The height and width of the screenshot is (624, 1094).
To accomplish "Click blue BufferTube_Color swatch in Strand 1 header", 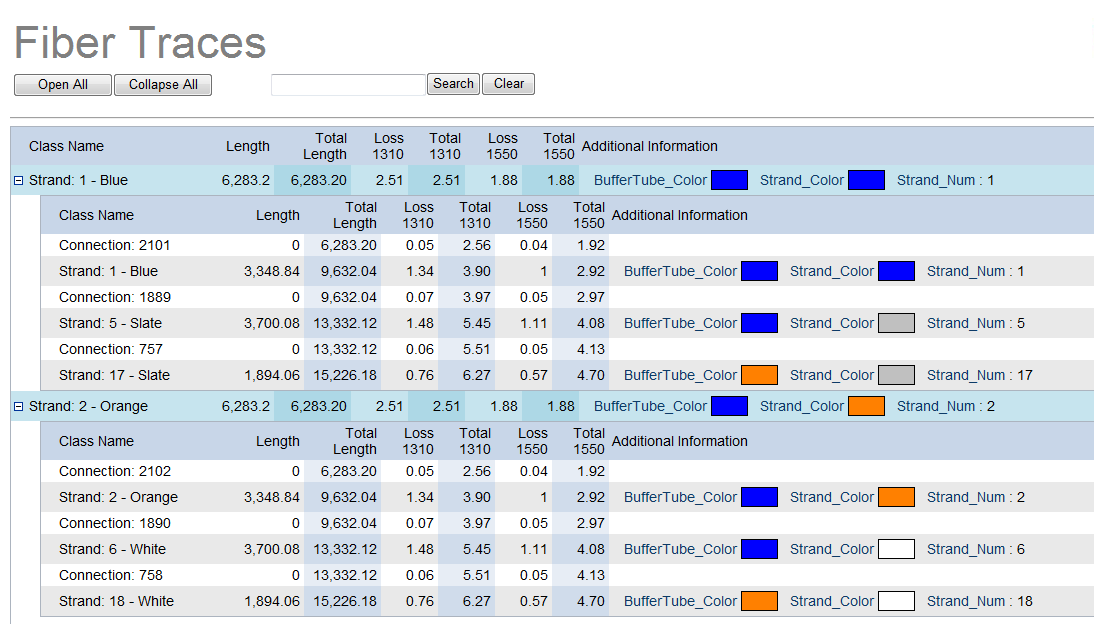I will [729, 181].
